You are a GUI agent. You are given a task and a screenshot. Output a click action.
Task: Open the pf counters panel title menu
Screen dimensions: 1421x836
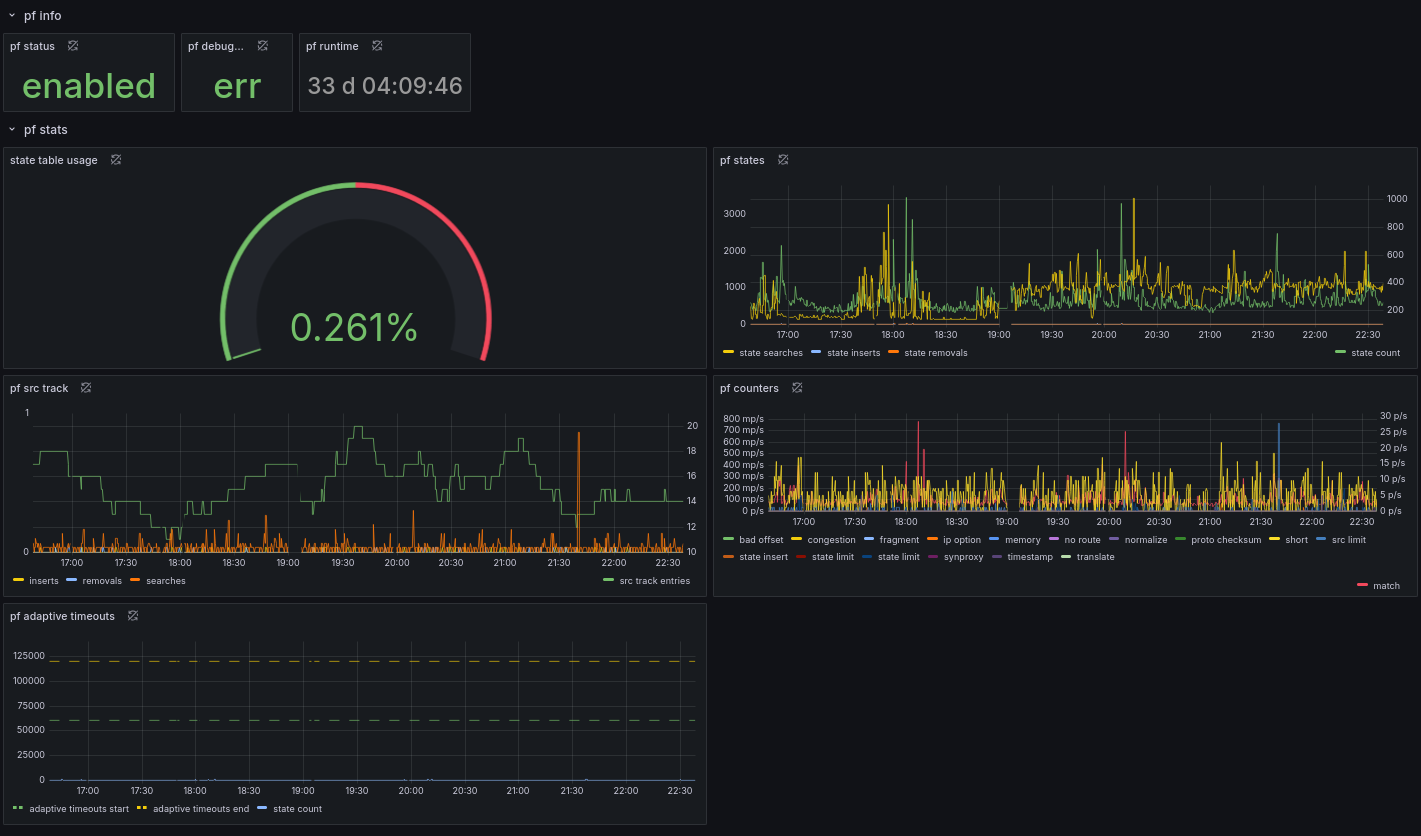(x=749, y=388)
